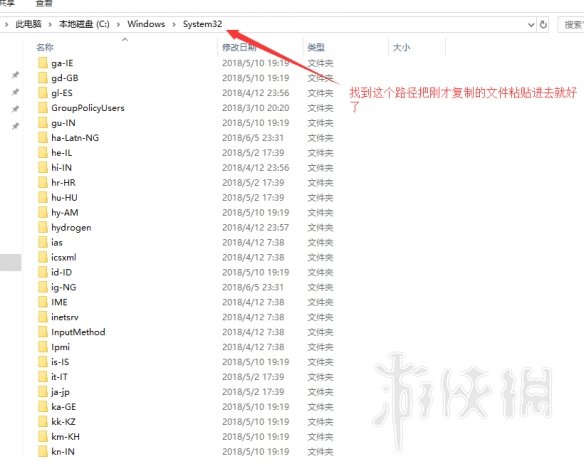The image size is (584, 464).
Task: Click the 搜索 search box
Action: [571, 25]
